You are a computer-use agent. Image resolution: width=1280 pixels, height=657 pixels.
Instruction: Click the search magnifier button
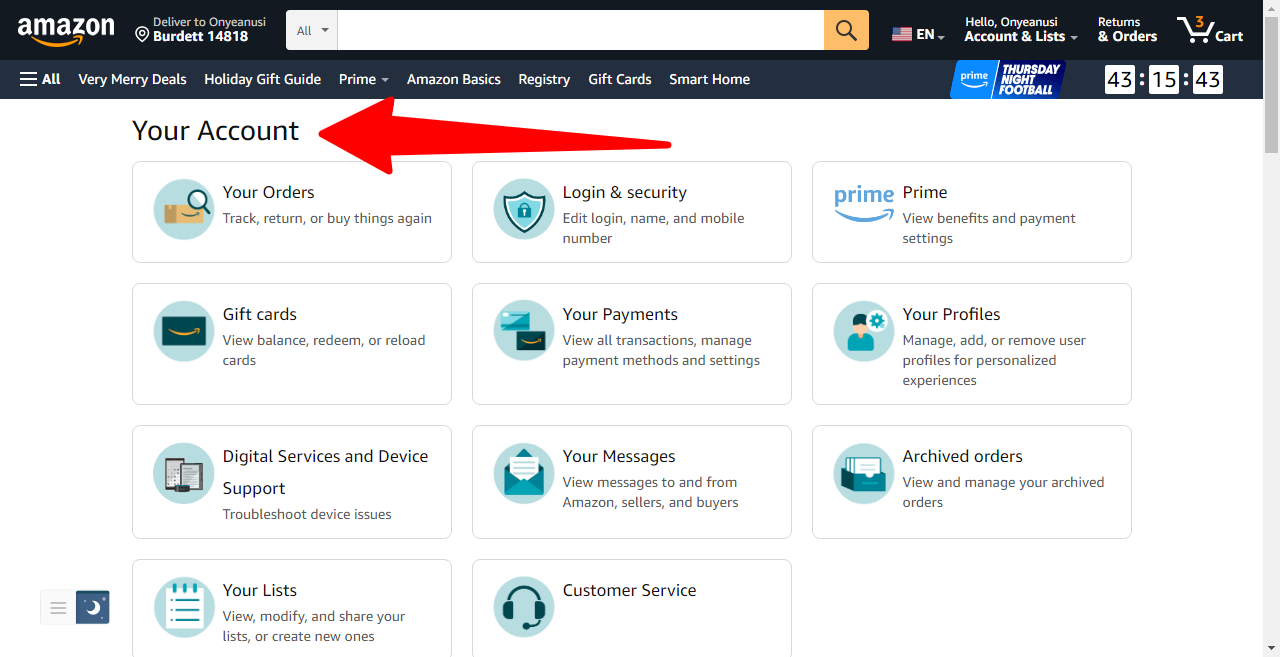pos(846,30)
